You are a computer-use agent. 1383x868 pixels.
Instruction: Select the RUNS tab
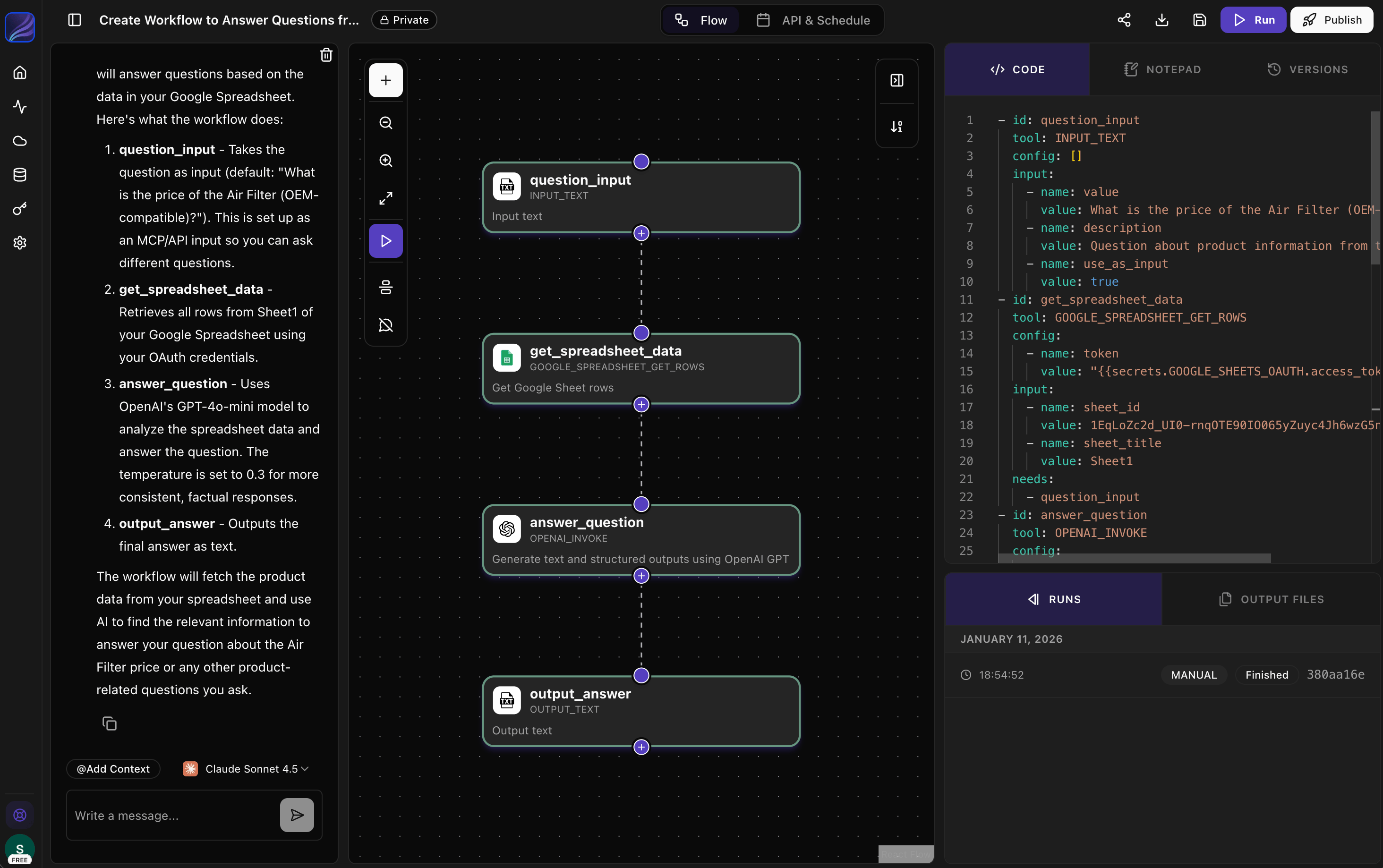click(x=1054, y=599)
